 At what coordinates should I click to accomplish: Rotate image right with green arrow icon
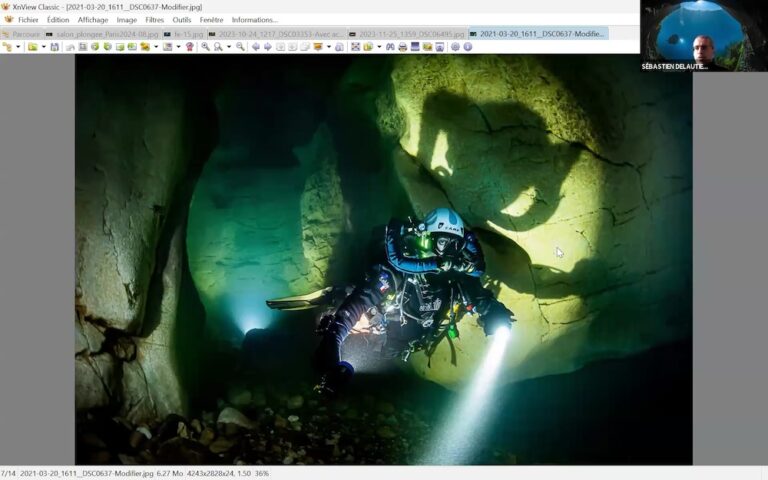tap(107, 47)
